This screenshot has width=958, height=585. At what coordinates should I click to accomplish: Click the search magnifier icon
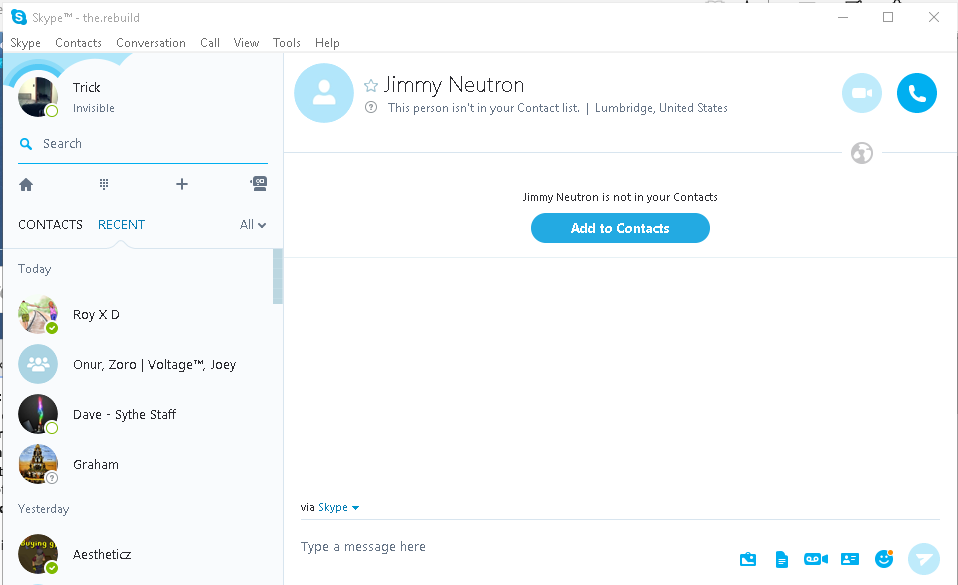click(x=26, y=144)
